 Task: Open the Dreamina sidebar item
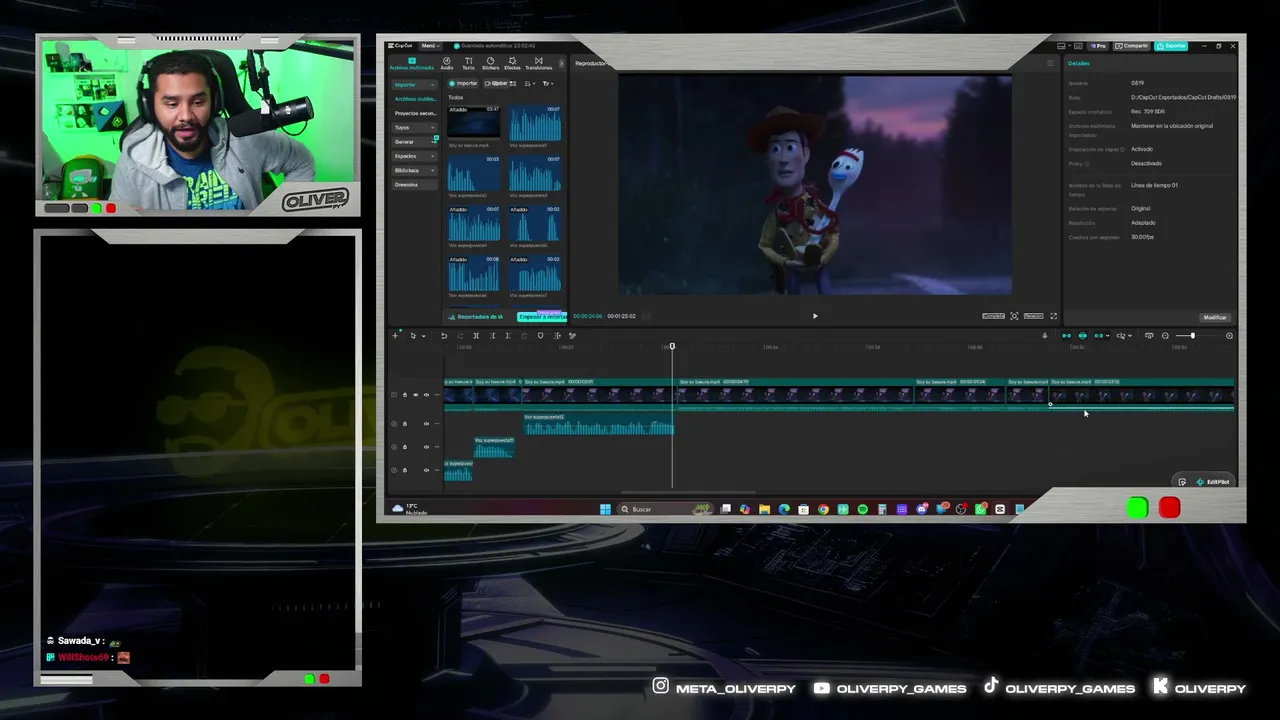coord(414,185)
